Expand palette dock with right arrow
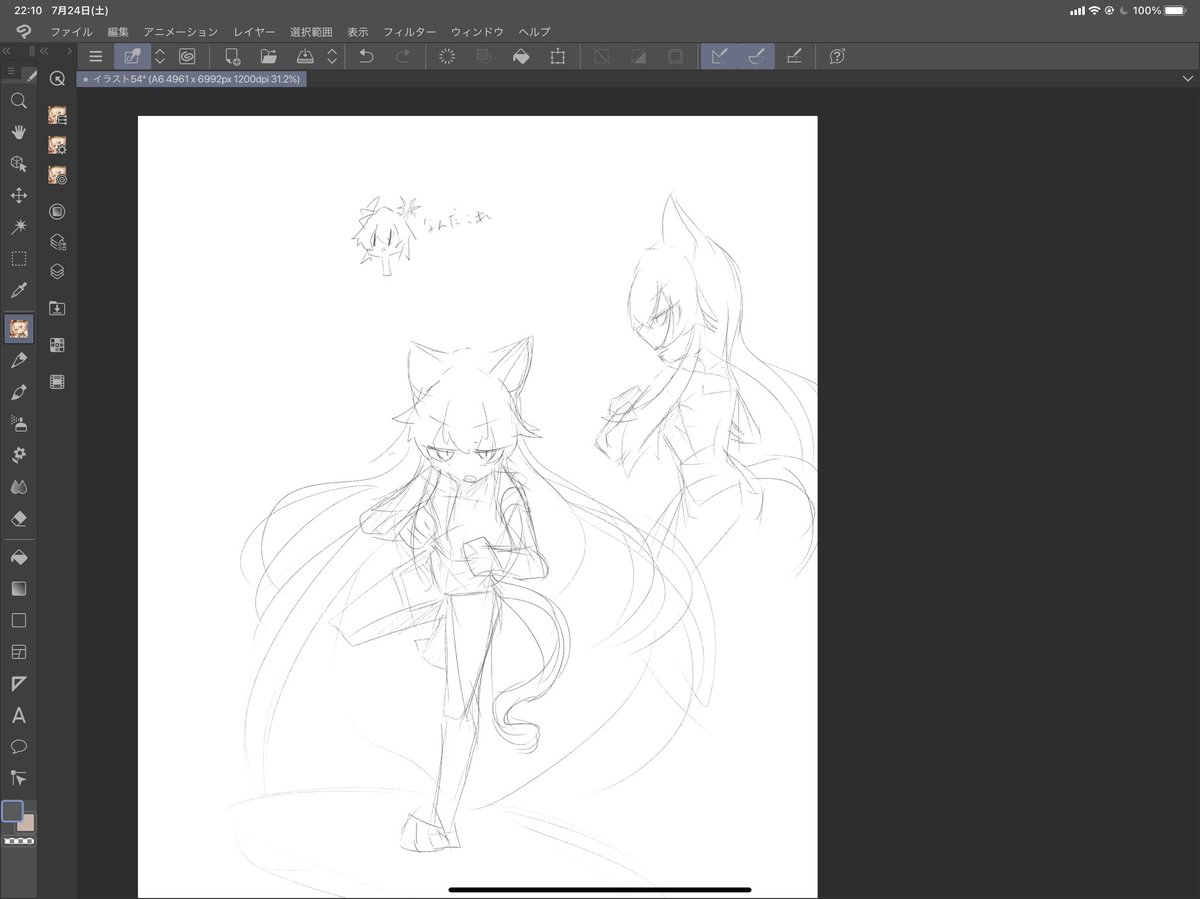The image size is (1200, 899). tap(71, 51)
